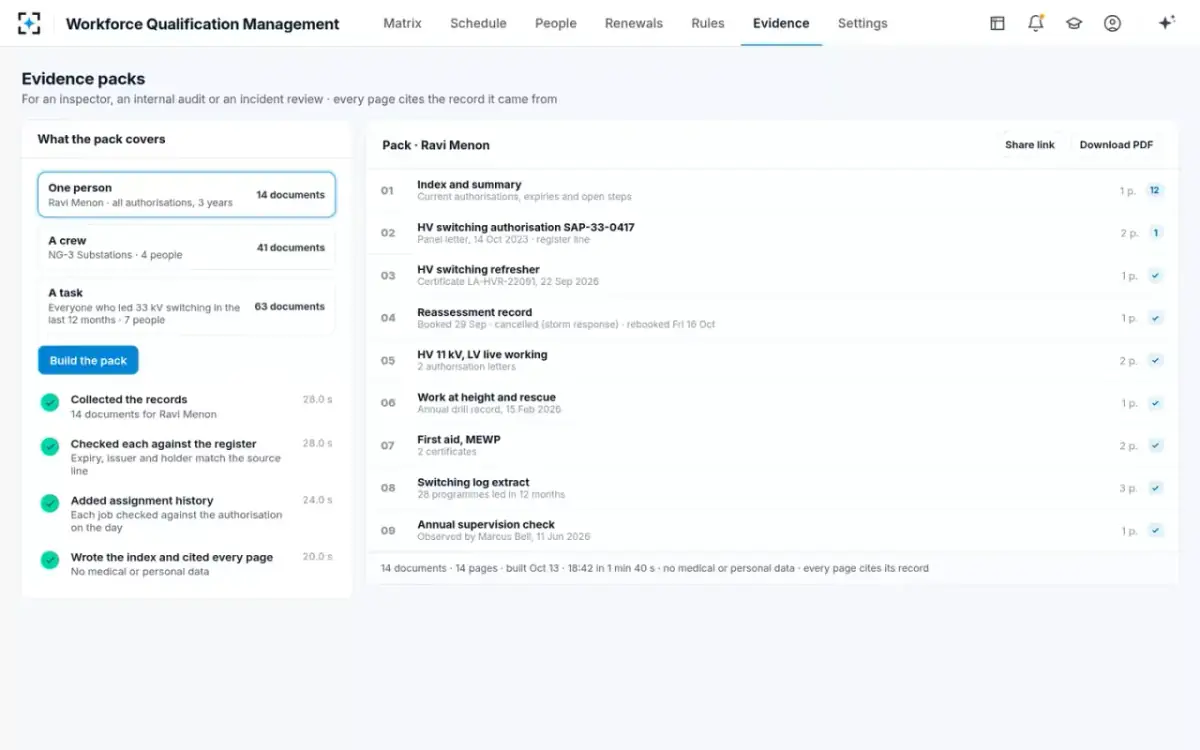
Task: Click the app logo icon
Action: pyautogui.click(x=29, y=23)
